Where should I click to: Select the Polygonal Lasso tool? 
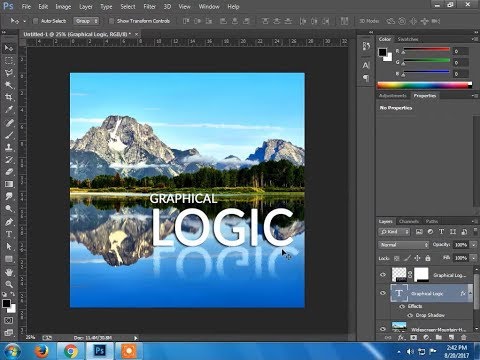(x=9, y=73)
